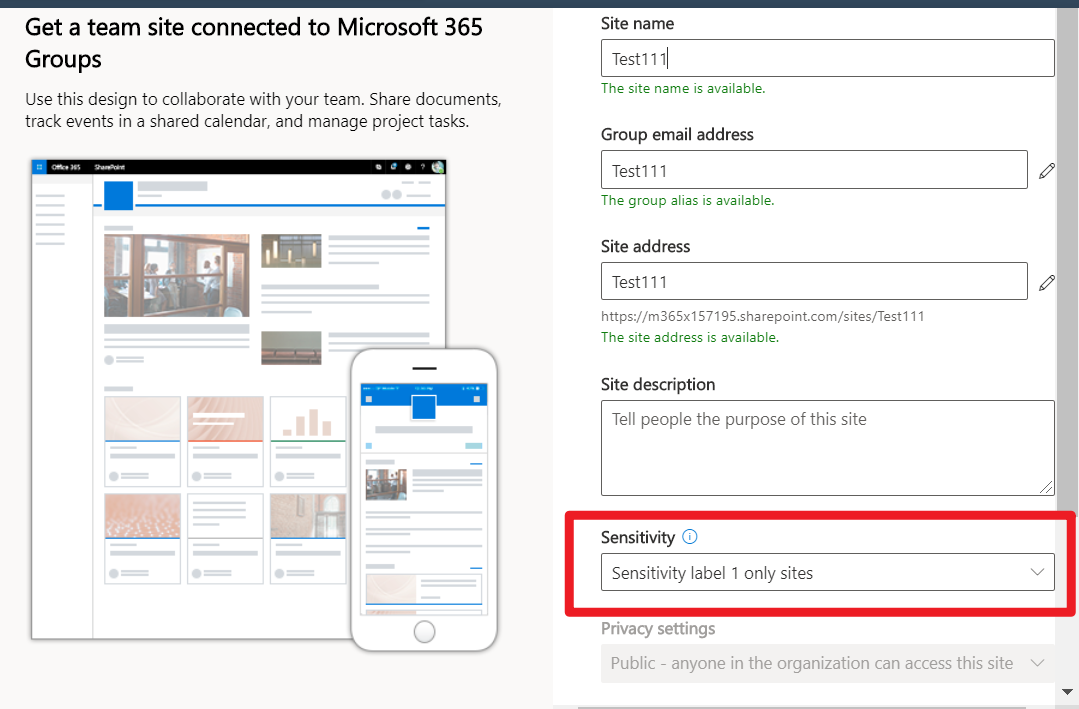Click the resize grip of description box

click(1046, 487)
